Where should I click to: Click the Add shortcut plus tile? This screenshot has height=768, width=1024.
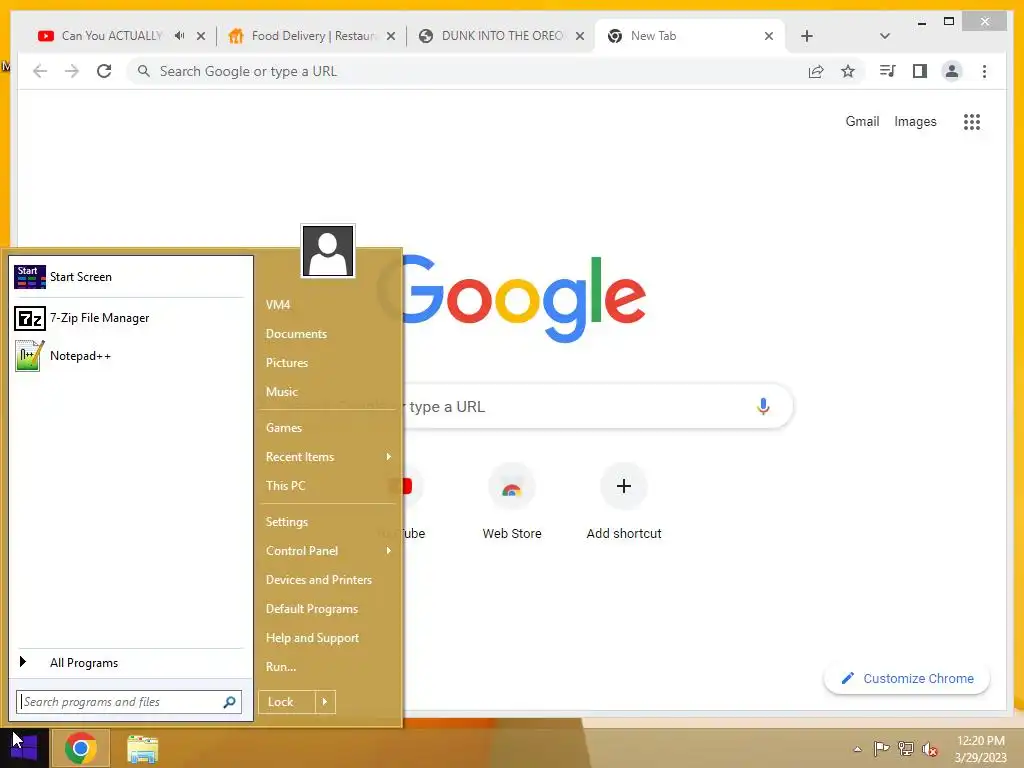pos(624,486)
